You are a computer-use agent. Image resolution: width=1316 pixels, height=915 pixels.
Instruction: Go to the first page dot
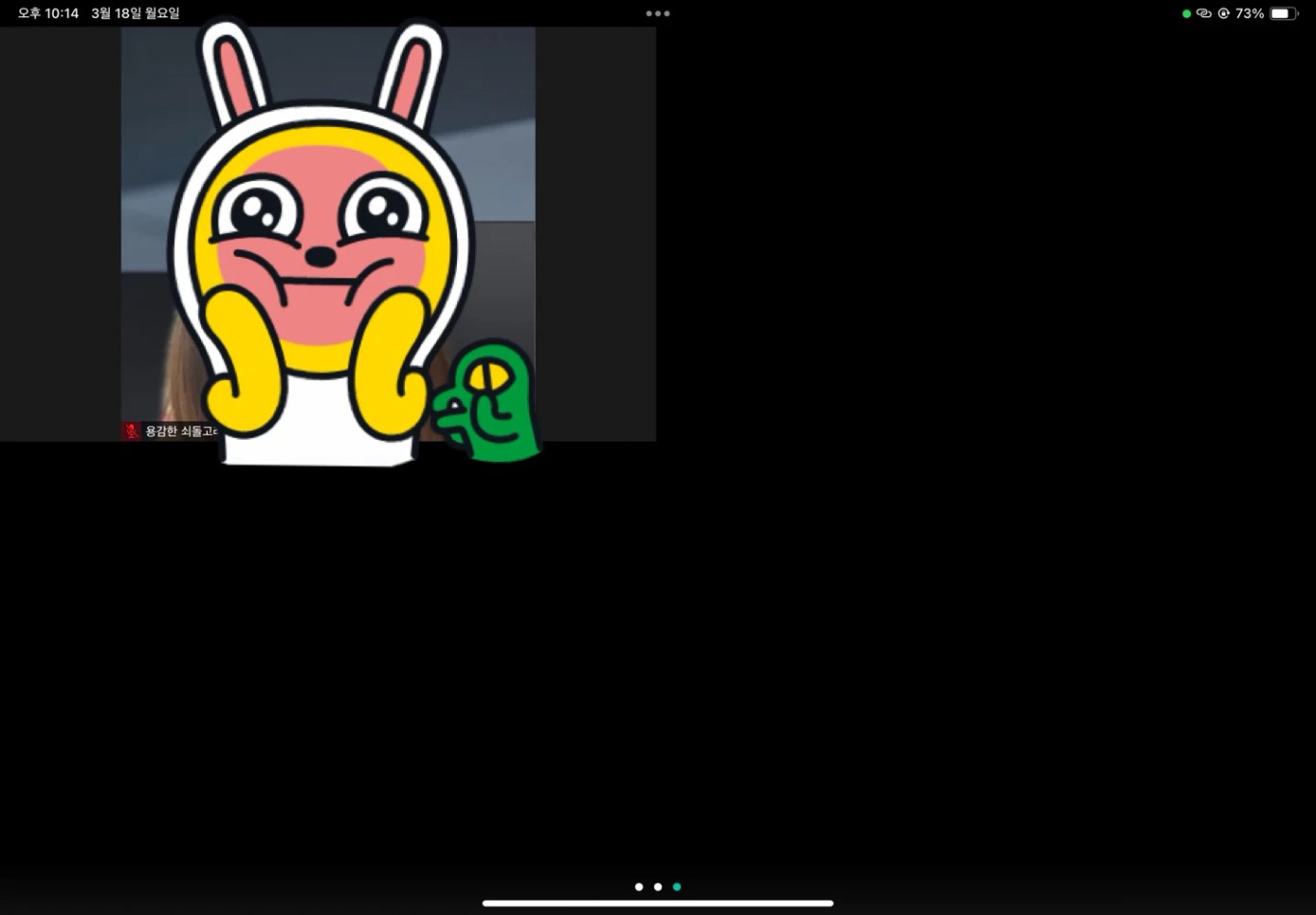coord(639,887)
